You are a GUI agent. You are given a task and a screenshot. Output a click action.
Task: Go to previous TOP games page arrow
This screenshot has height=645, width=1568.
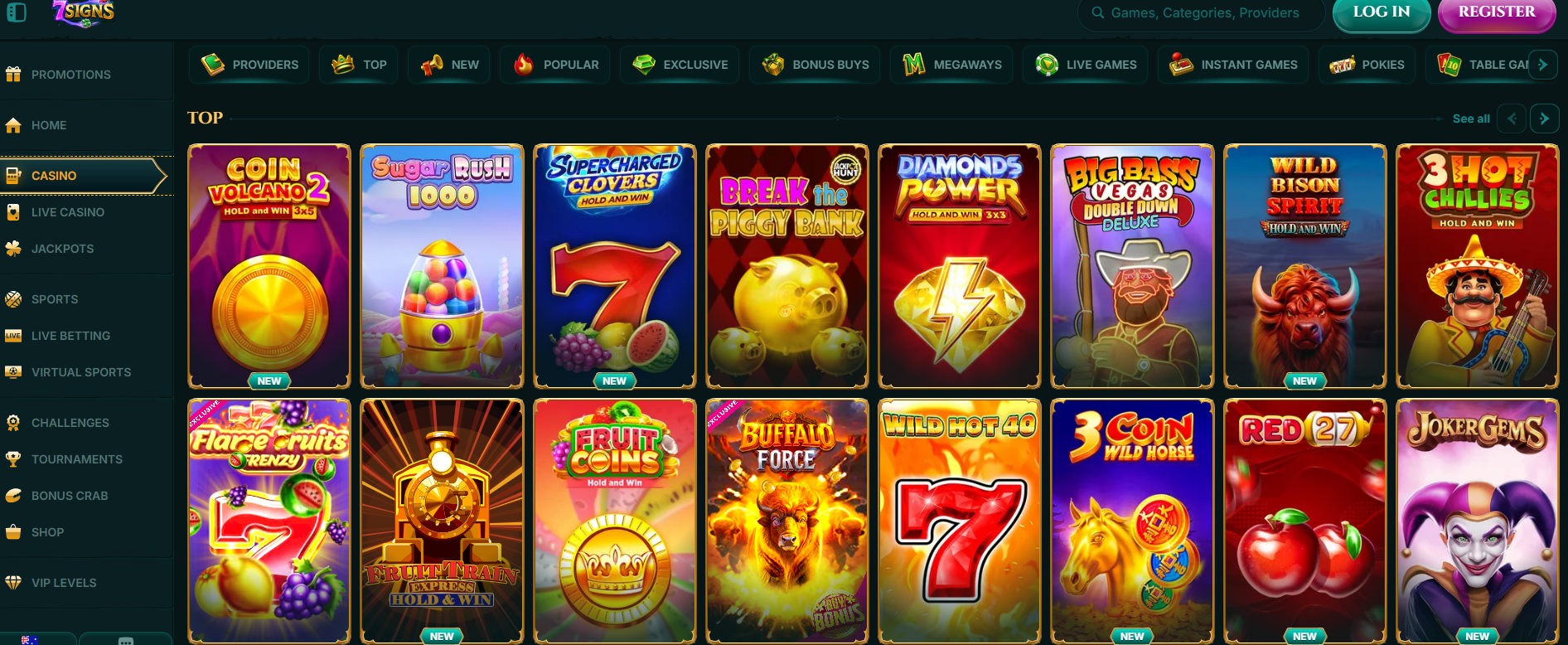(x=1512, y=119)
